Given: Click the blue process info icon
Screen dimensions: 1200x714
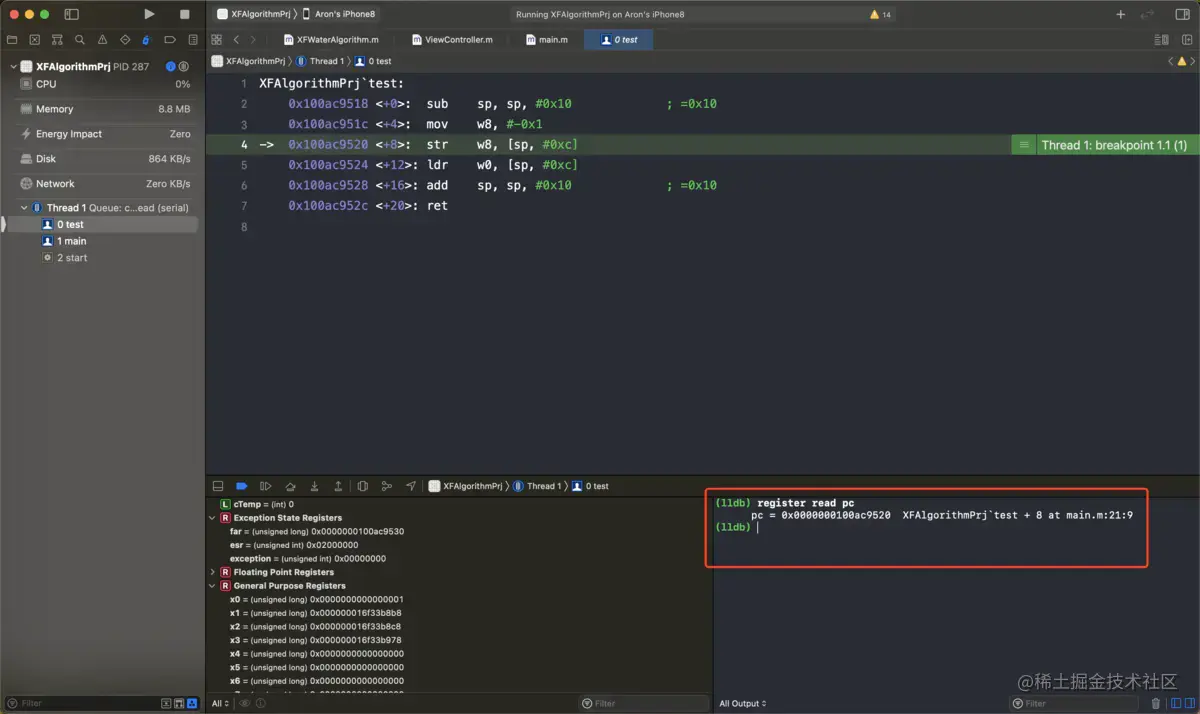Looking at the screenshot, I should 171,67.
